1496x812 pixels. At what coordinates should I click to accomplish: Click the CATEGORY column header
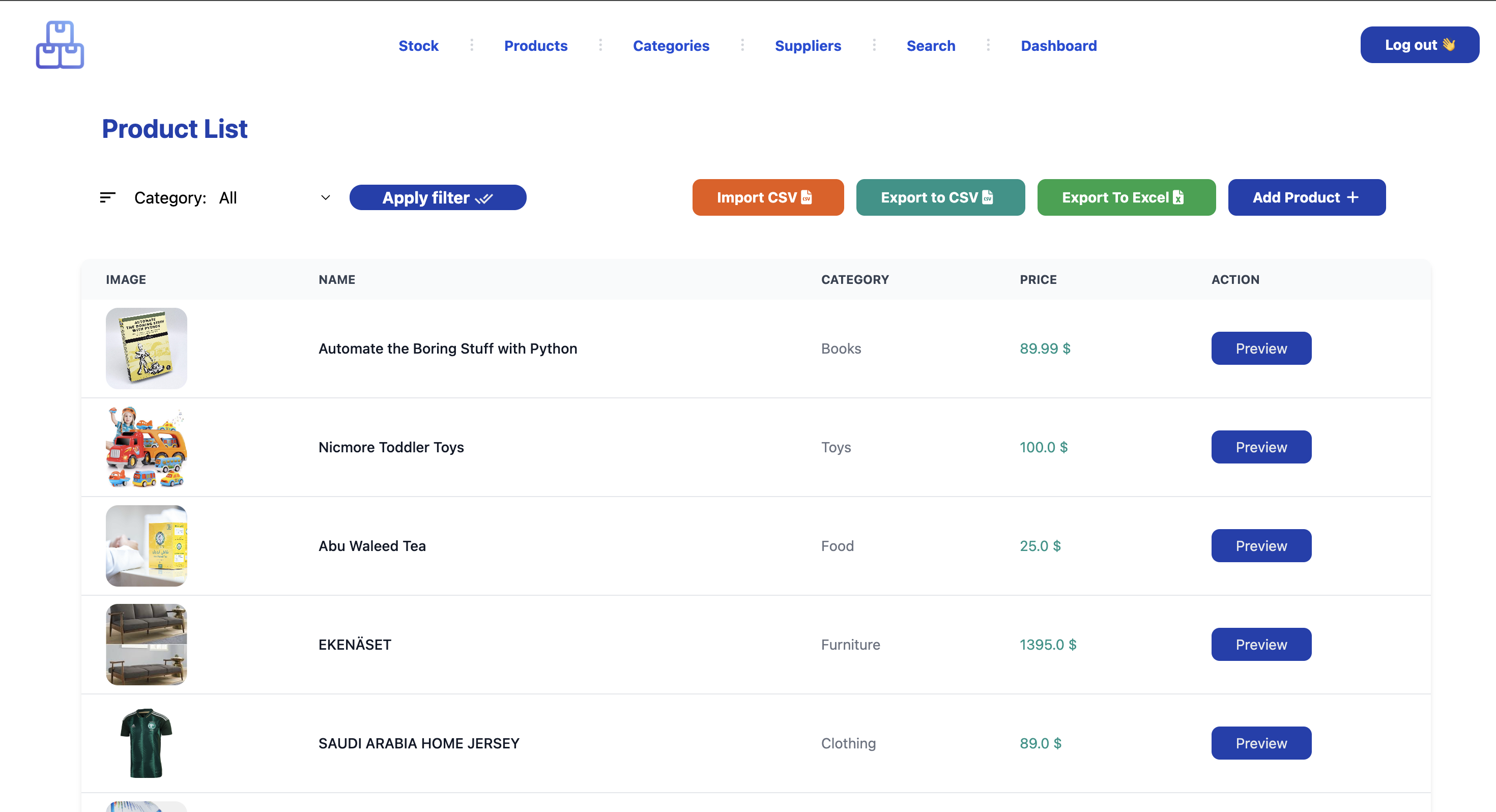coord(855,279)
